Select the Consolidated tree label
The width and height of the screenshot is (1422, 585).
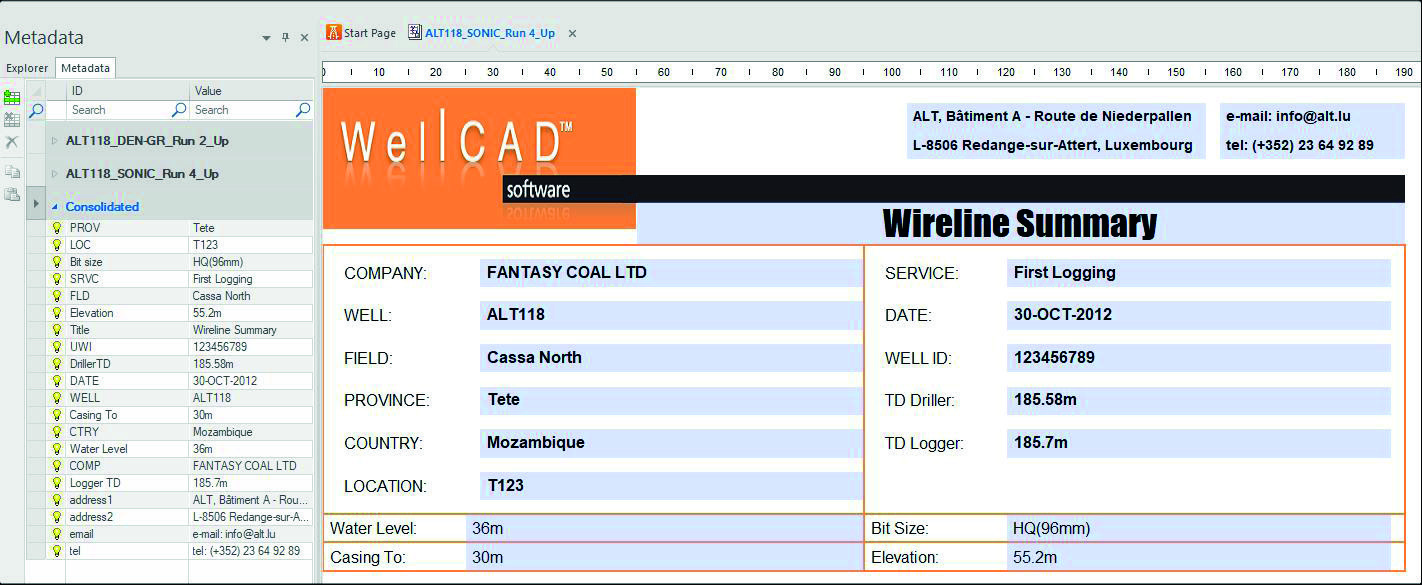pos(102,206)
